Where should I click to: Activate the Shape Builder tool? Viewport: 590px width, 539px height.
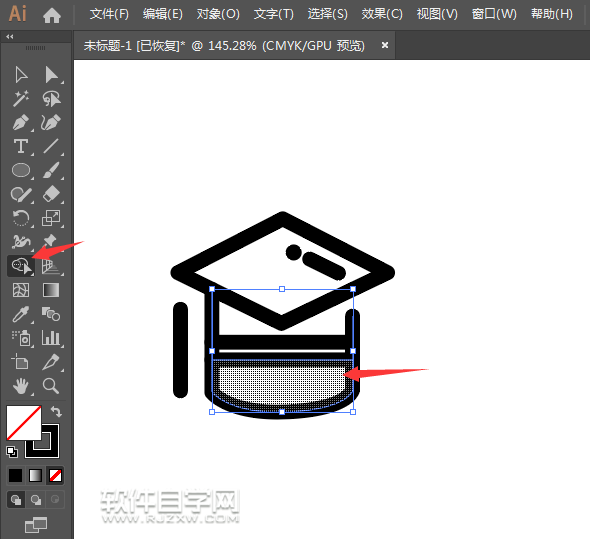[x=21, y=266]
